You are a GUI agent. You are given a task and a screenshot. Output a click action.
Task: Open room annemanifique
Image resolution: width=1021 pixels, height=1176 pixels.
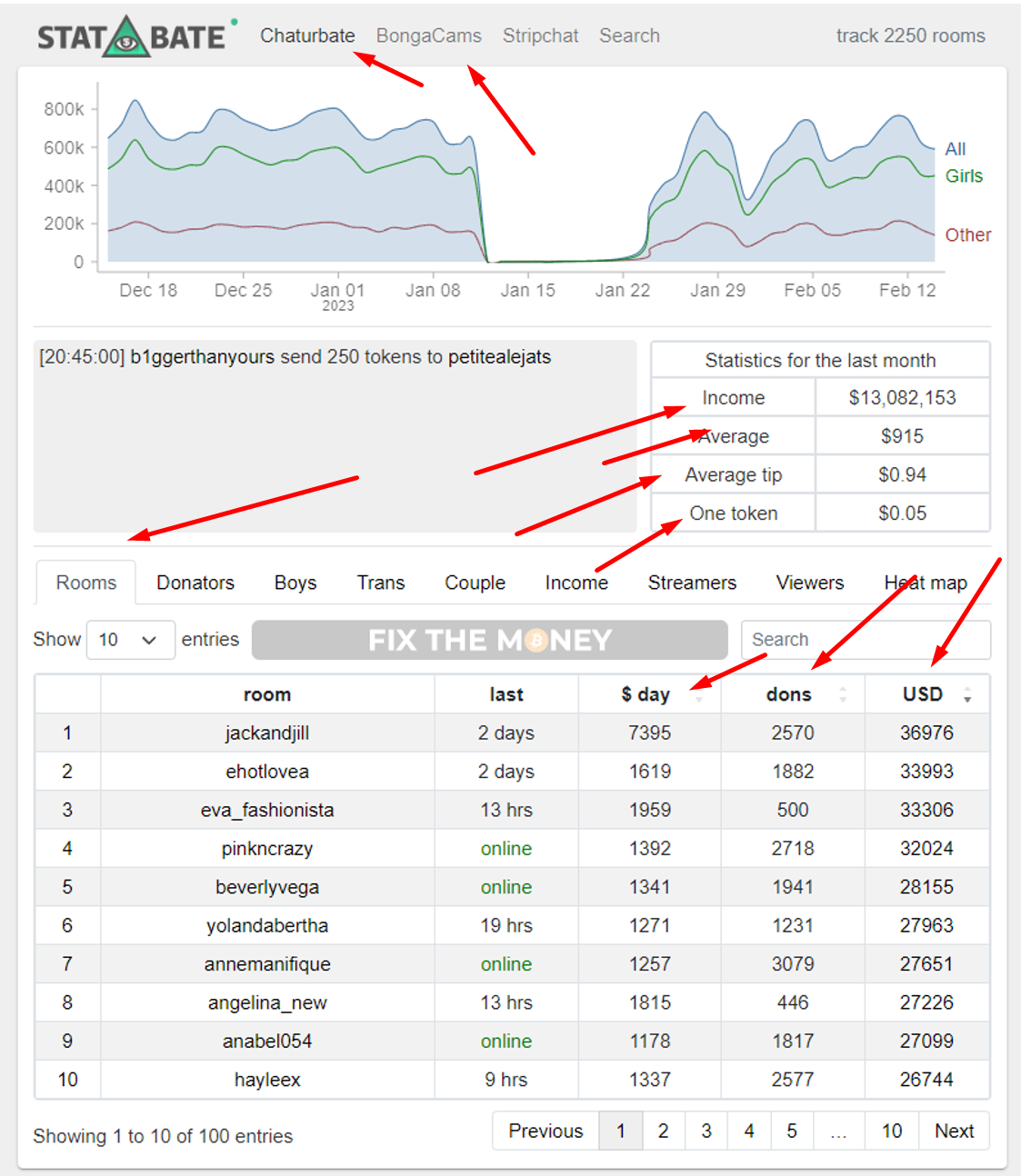point(267,964)
